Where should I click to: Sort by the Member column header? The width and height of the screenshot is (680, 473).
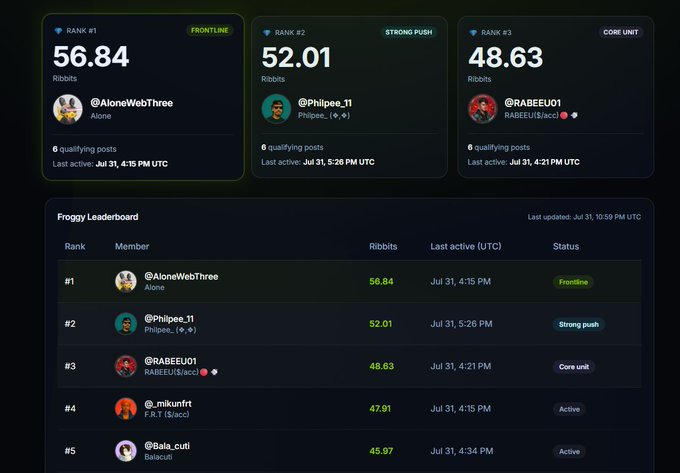[x=132, y=246]
